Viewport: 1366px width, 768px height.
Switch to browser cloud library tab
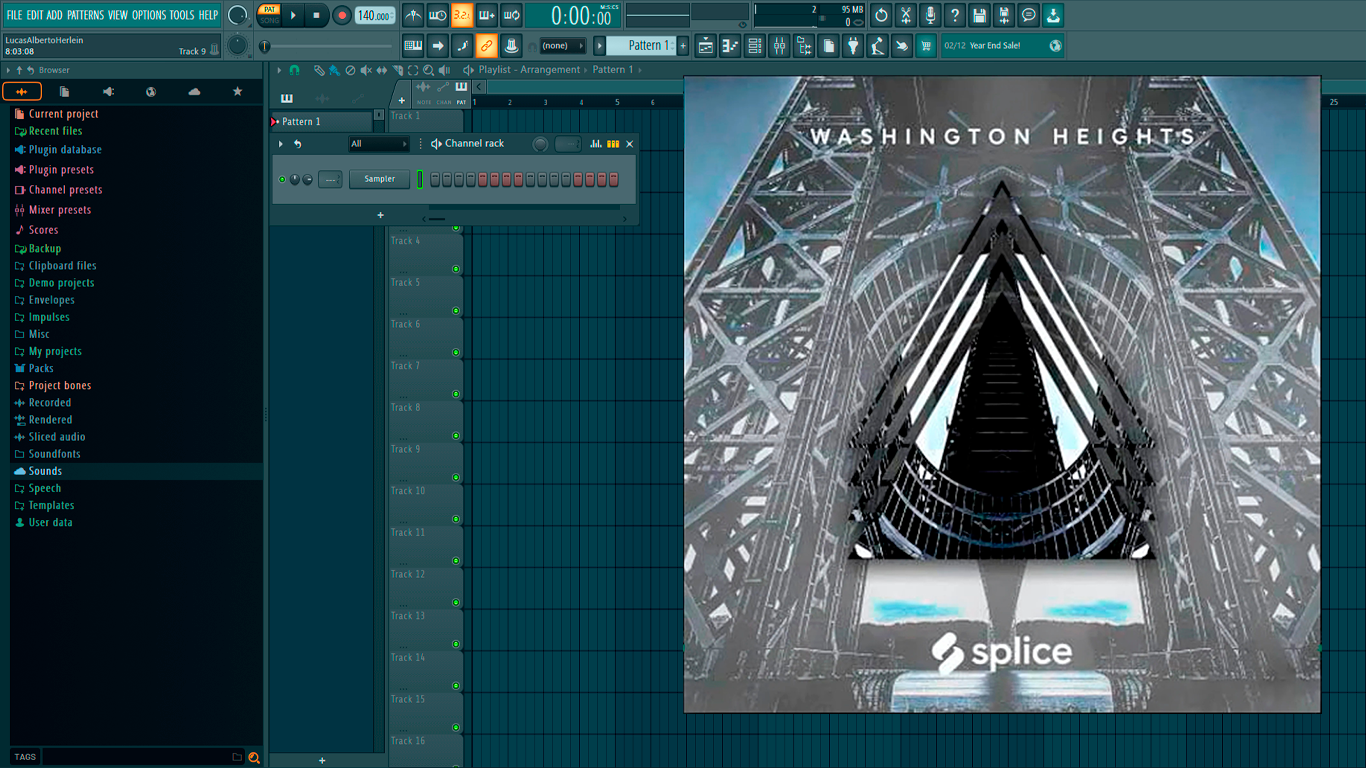point(194,92)
